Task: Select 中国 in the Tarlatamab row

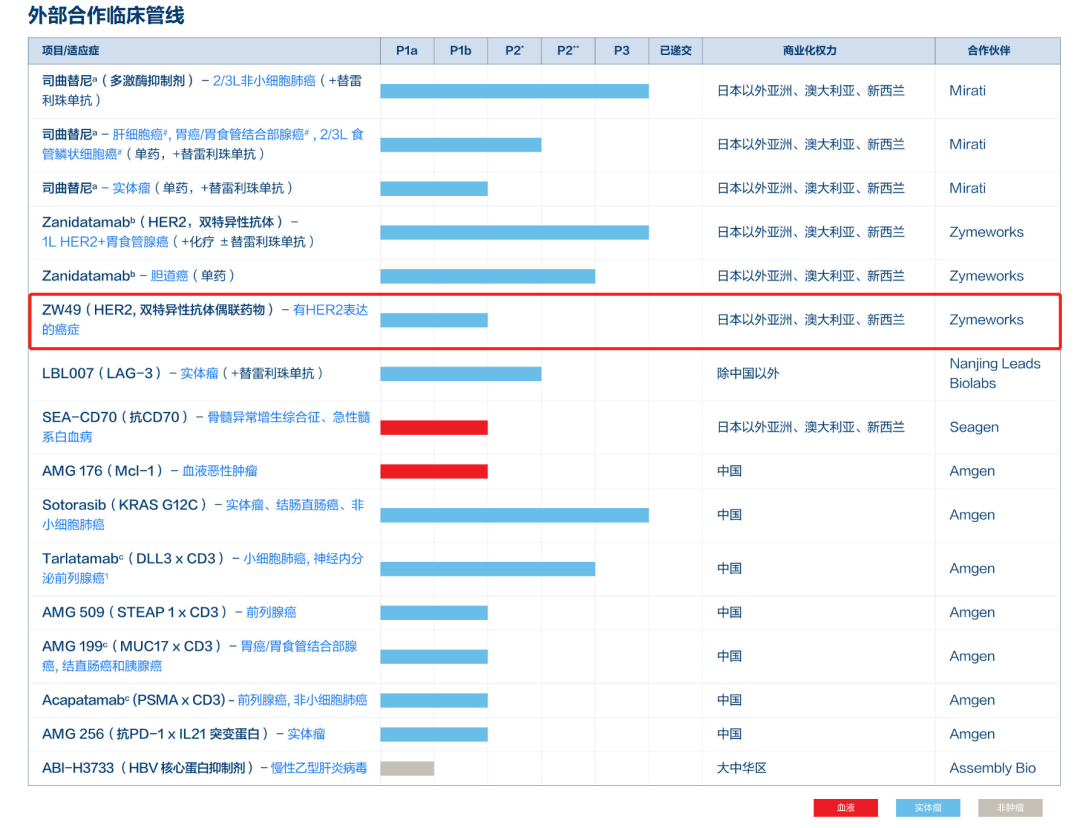Action: pos(729,568)
